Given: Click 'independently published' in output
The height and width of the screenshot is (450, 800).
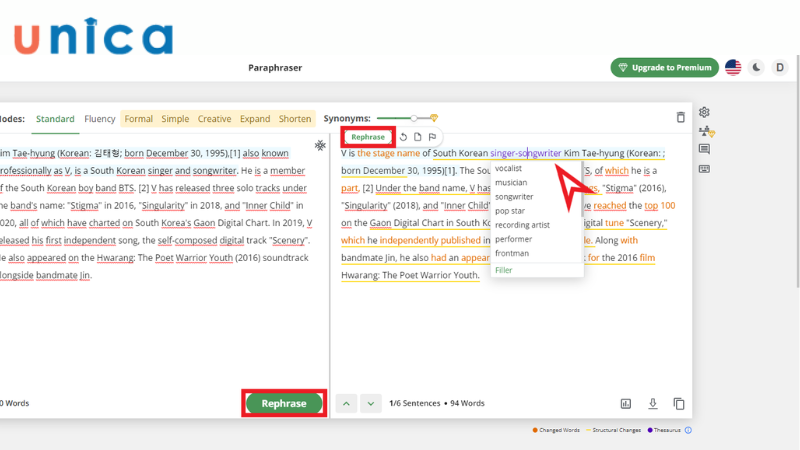Looking at the screenshot, I should (430, 240).
